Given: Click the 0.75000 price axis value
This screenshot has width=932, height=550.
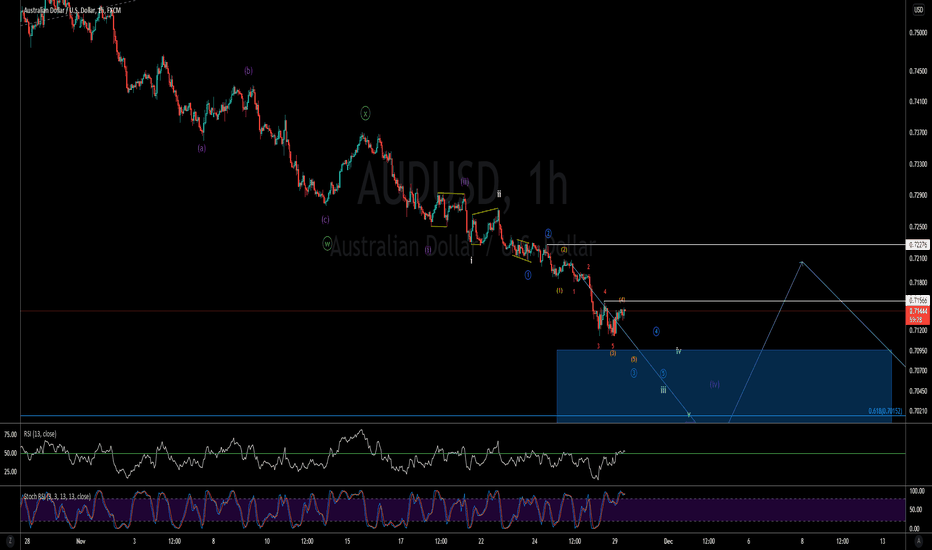Looking at the screenshot, I should [x=918, y=33].
